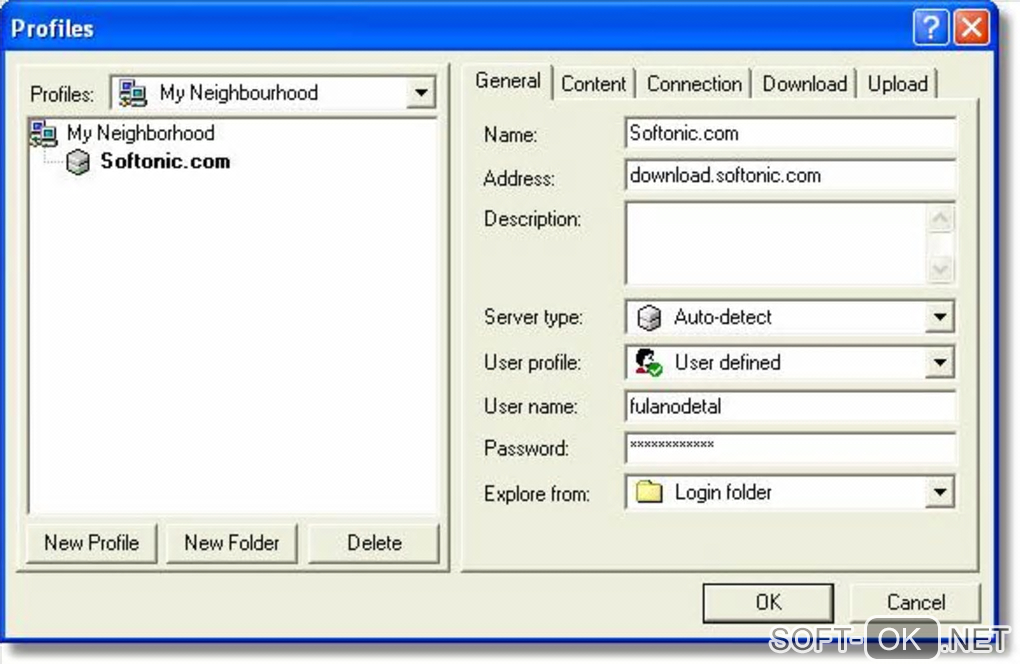Expand the Explore from dropdown arrow
The image size is (1020, 664).
(939, 492)
